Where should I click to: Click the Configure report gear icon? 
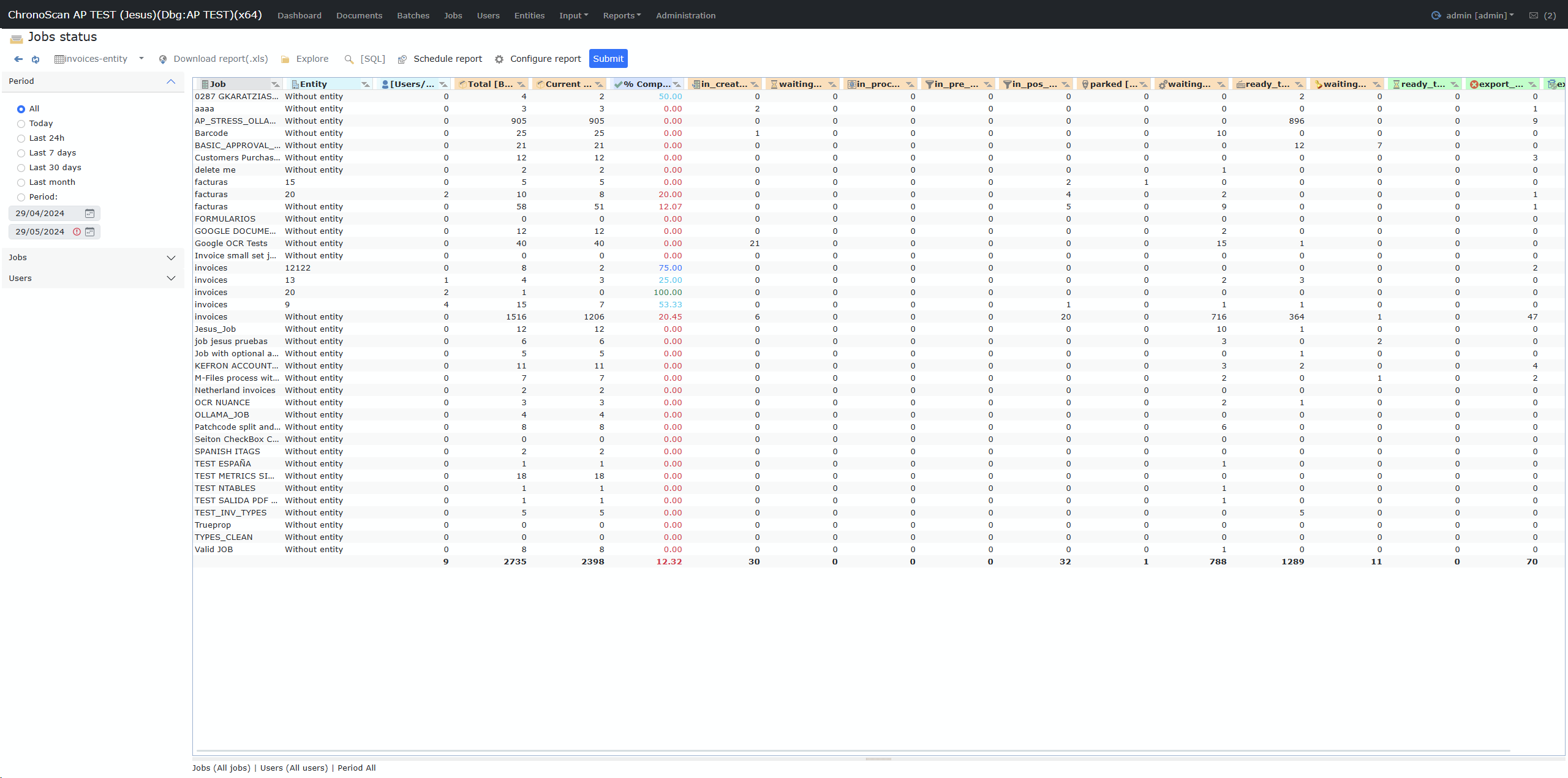click(499, 59)
